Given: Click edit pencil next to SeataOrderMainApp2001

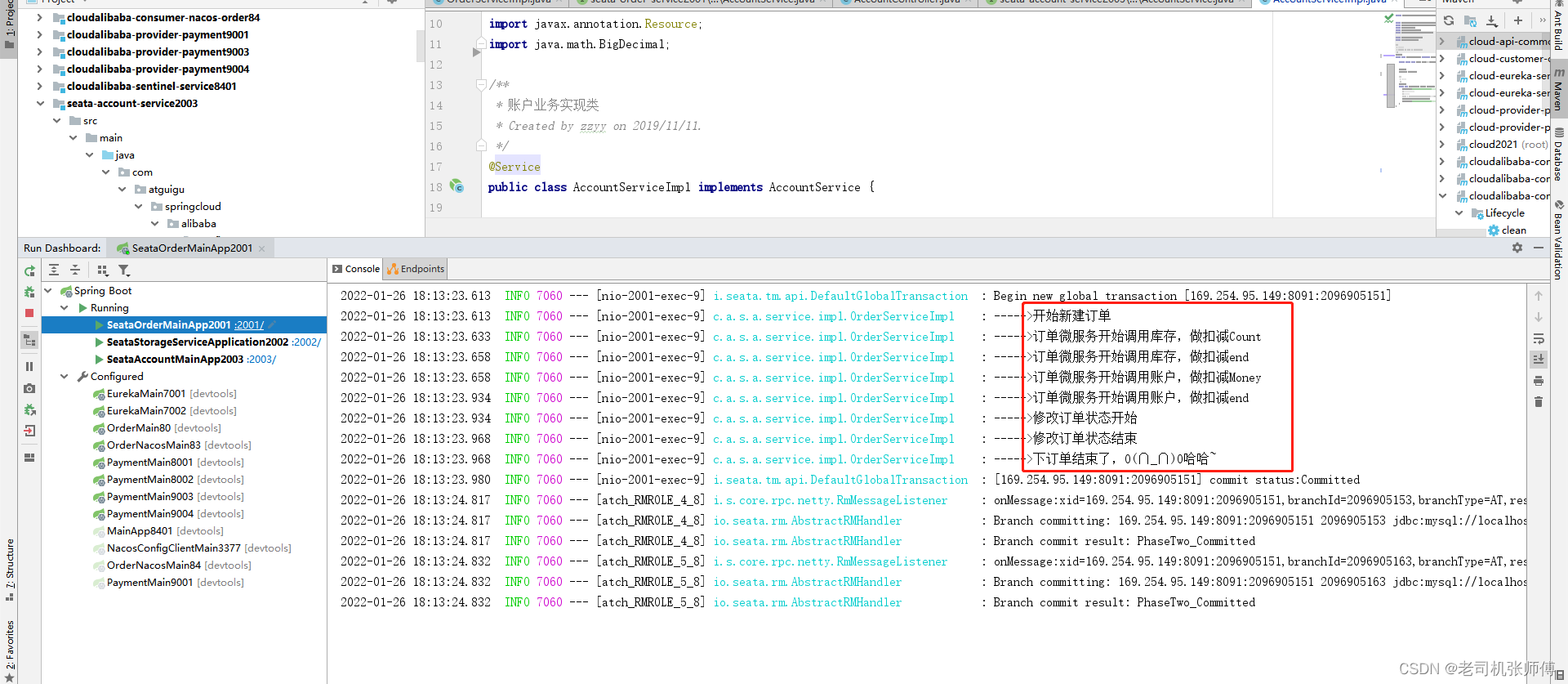Looking at the screenshot, I should click(272, 325).
